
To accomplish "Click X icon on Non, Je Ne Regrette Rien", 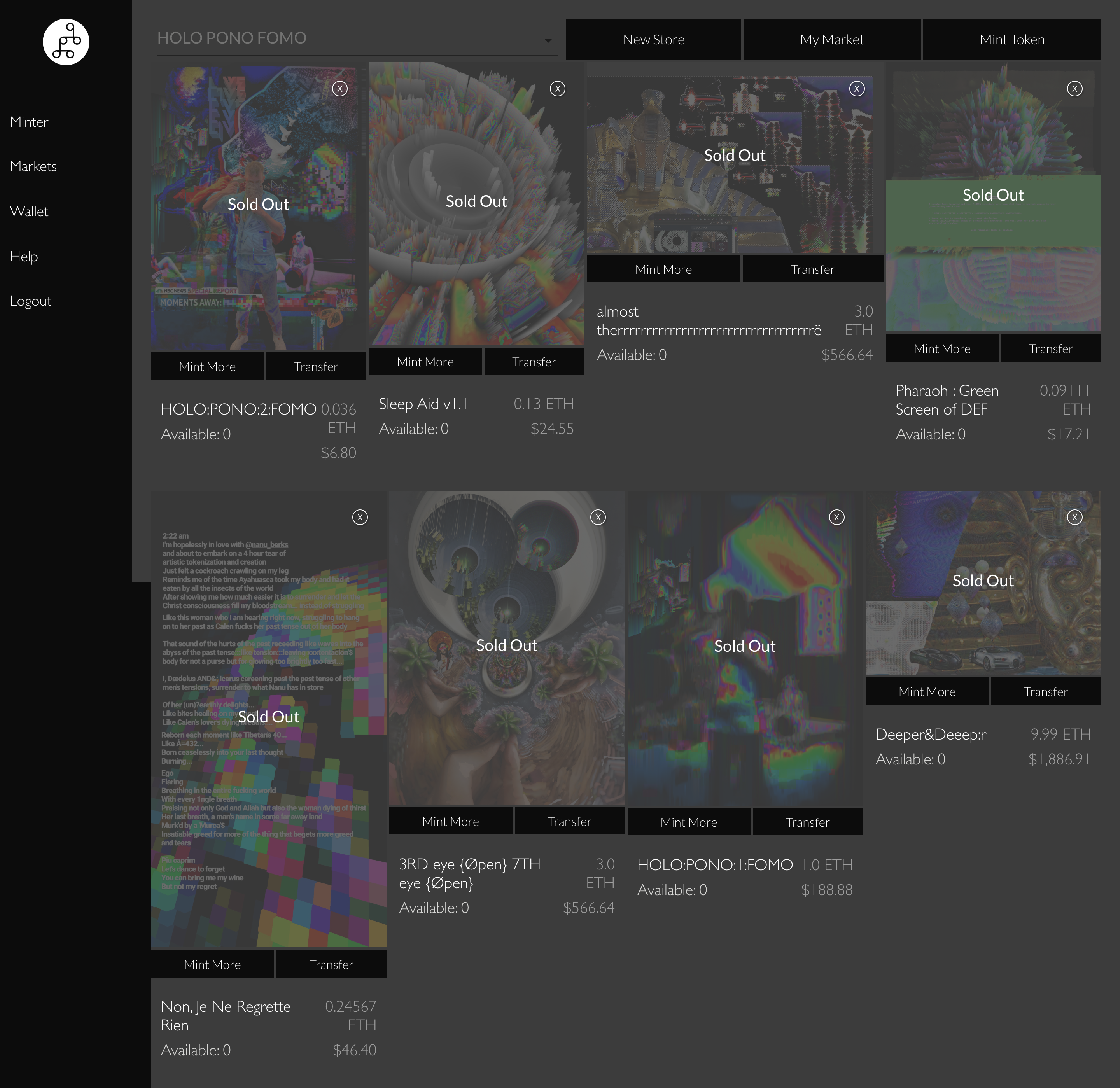I will (360, 517).
